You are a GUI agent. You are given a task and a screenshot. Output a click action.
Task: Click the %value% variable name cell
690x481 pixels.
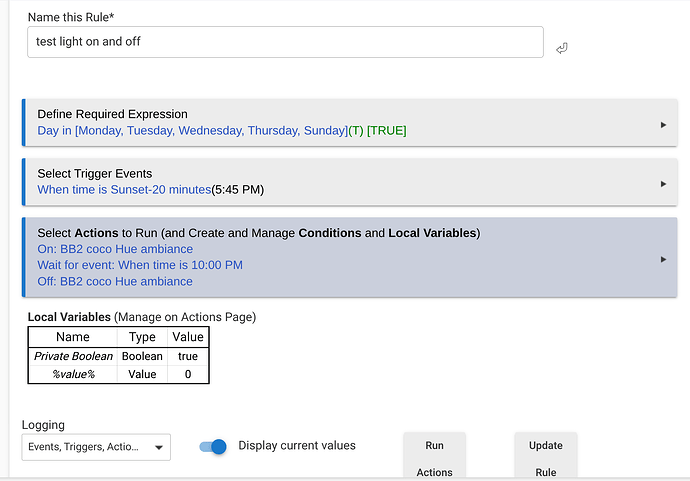(73, 374)
